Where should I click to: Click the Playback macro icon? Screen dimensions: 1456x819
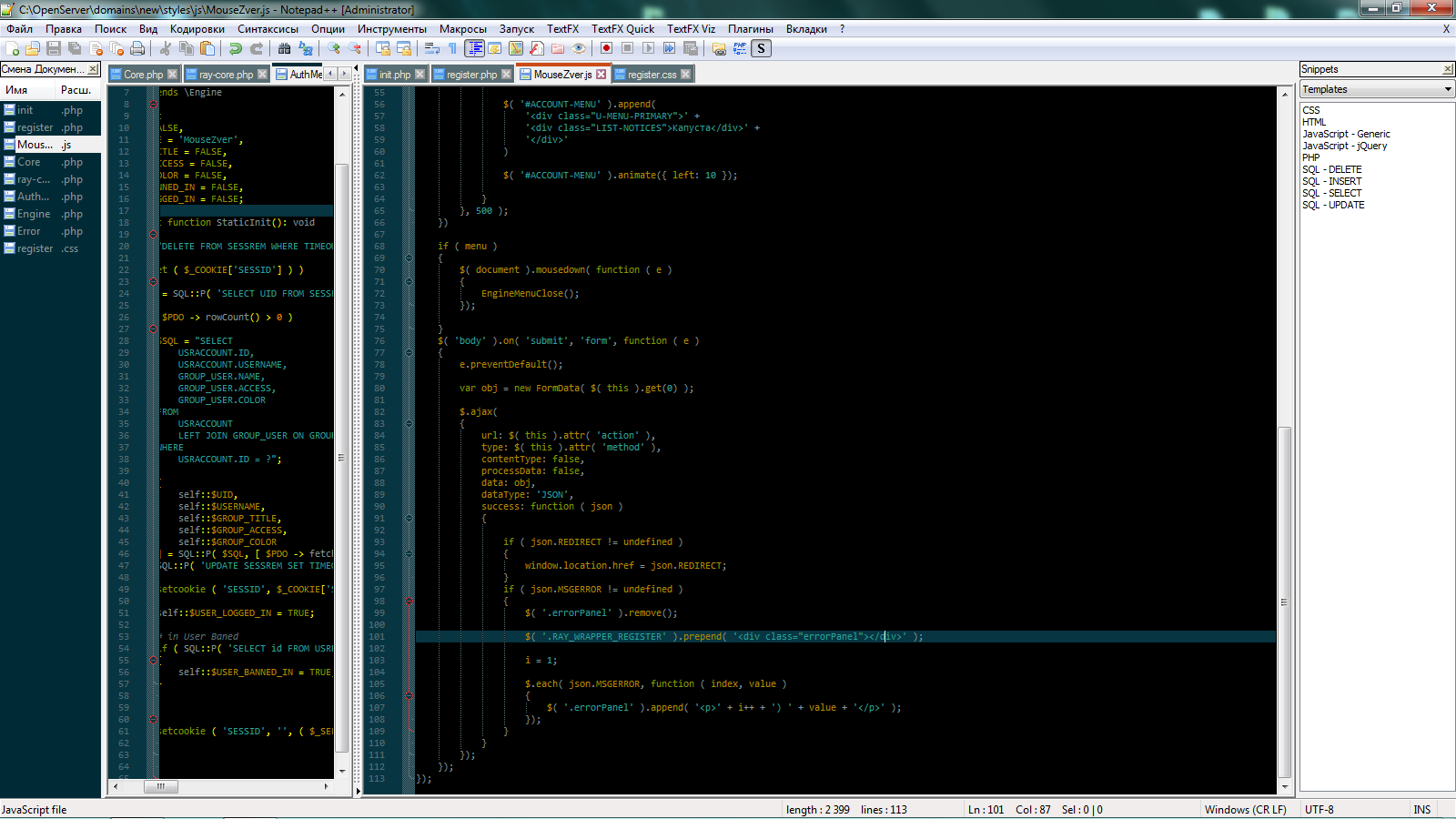pyautogui.click(x=648, y=48)
